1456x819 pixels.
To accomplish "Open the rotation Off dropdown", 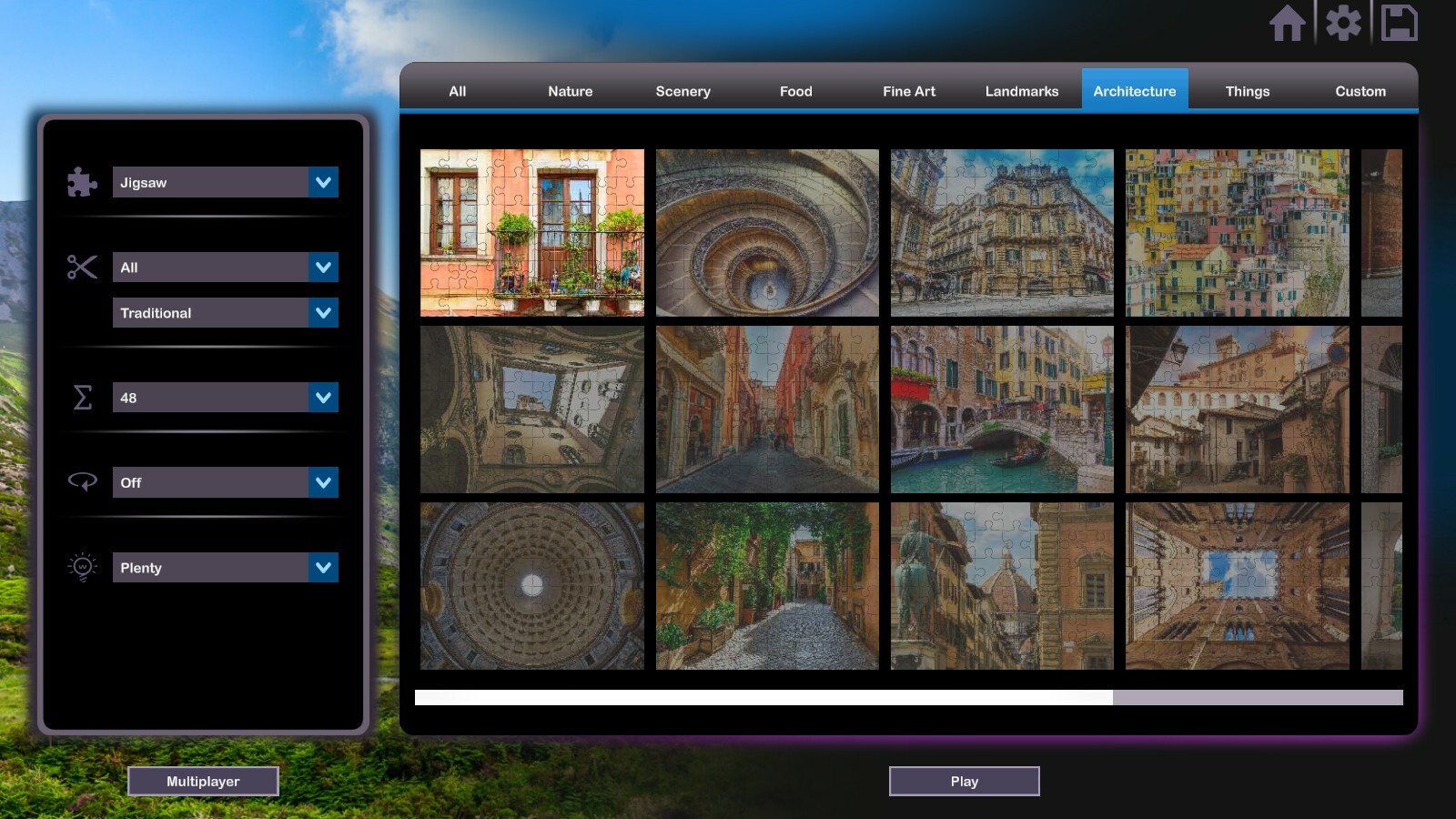I will 225,482.
